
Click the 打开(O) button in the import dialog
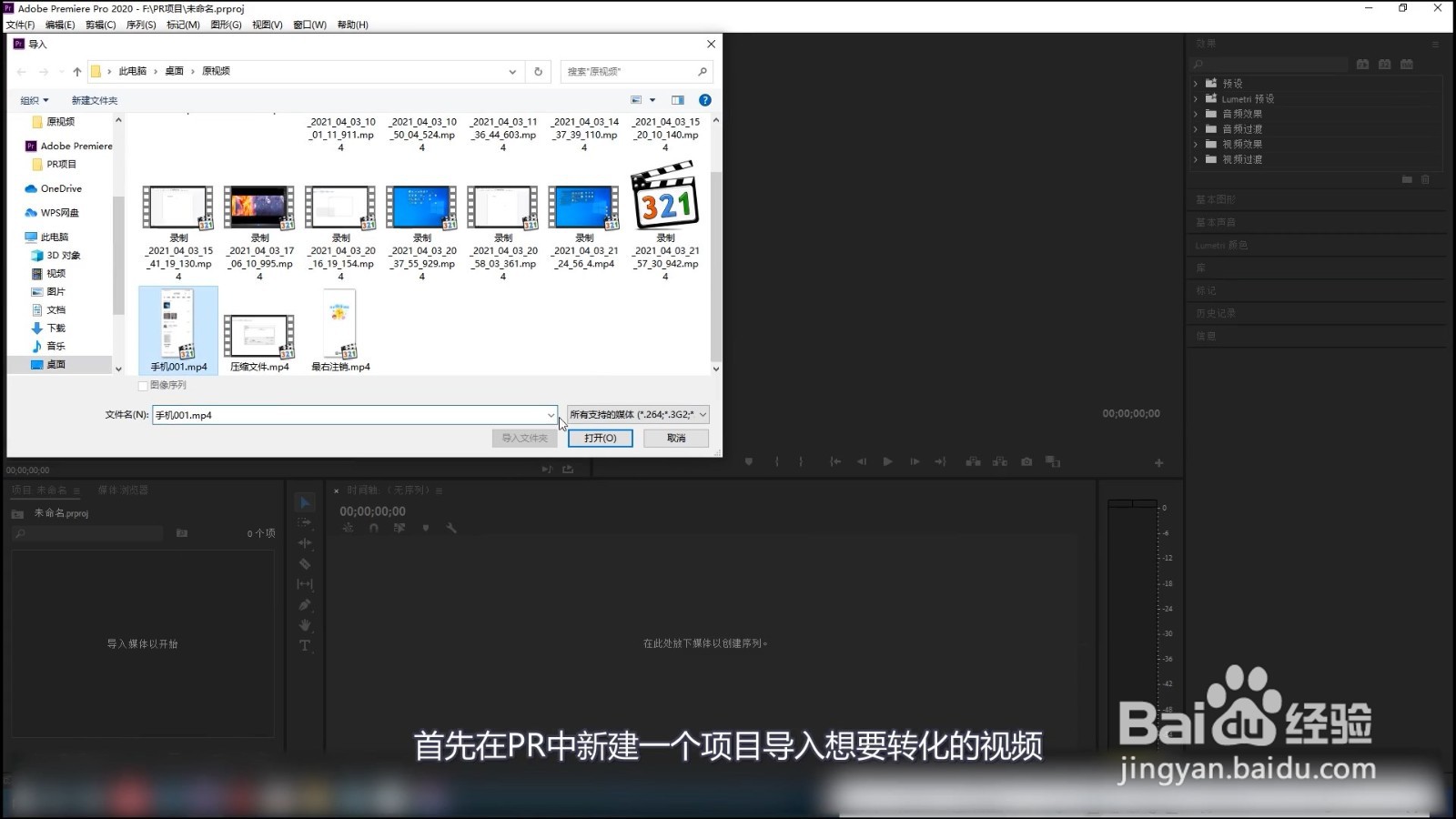pyautogui.click(x=600, y=438)
